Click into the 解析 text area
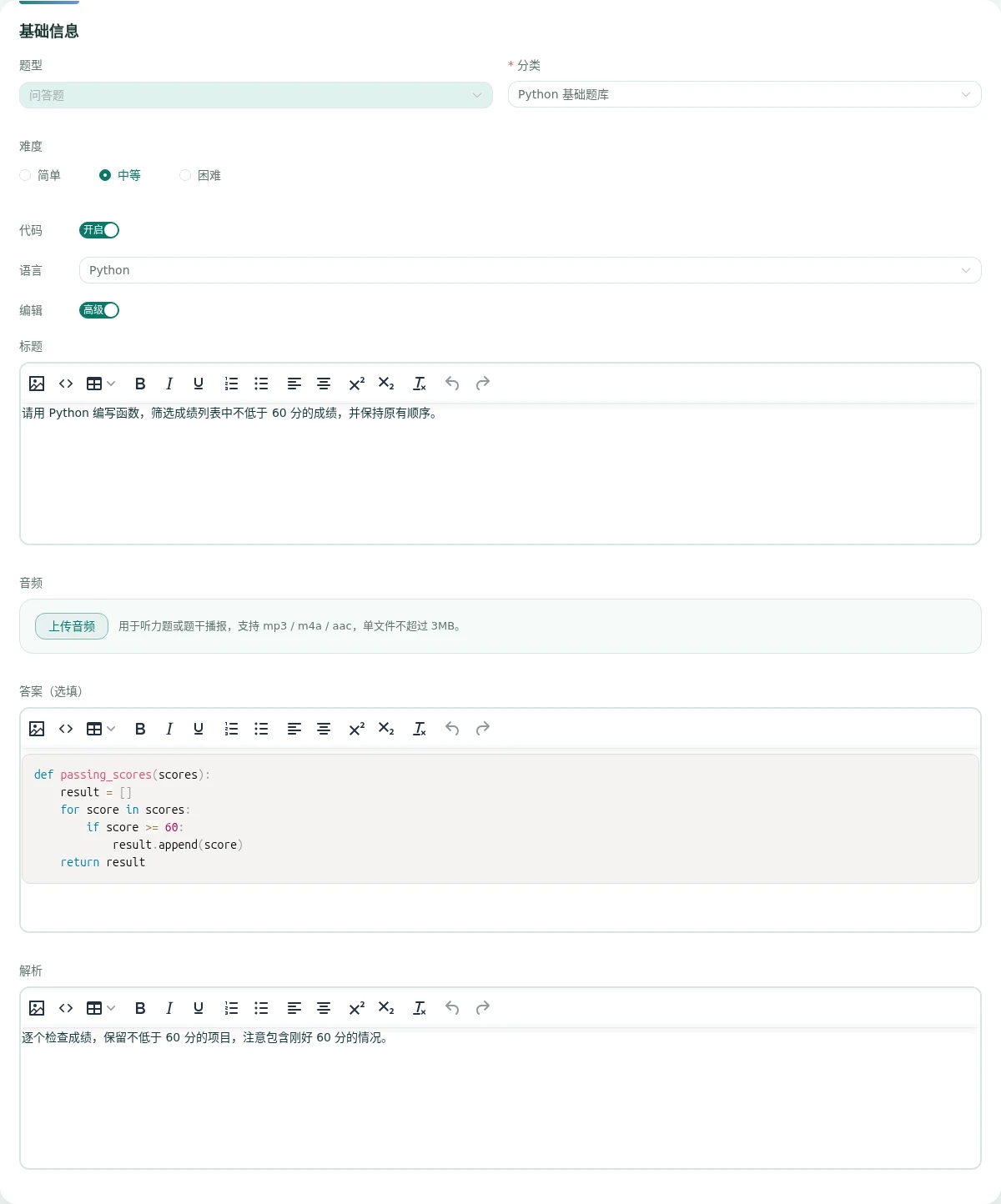Viewport: 1001px width, 1204px height. [x=500, y=1098]
